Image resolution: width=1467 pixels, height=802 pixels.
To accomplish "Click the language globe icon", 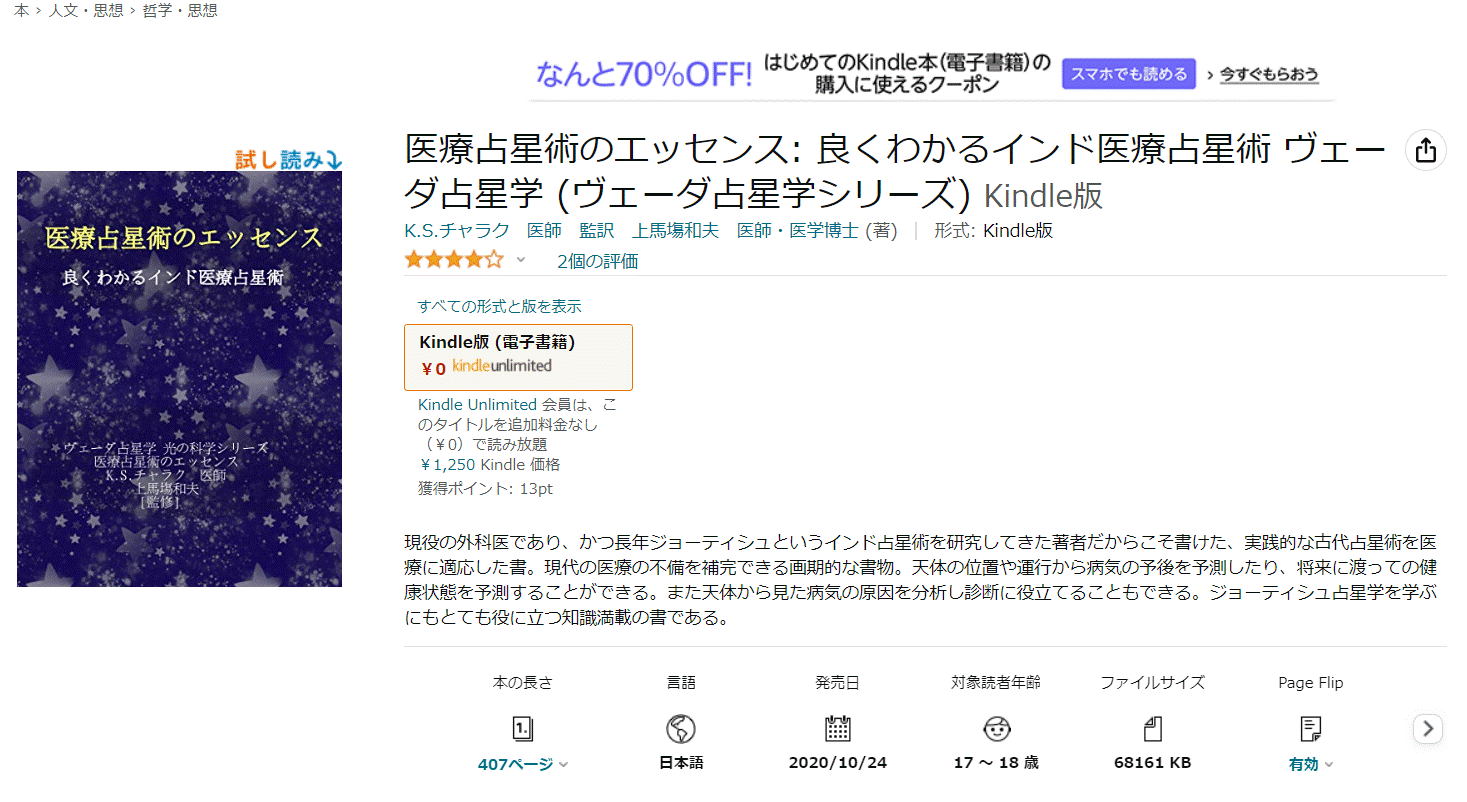I will (681, 728).
